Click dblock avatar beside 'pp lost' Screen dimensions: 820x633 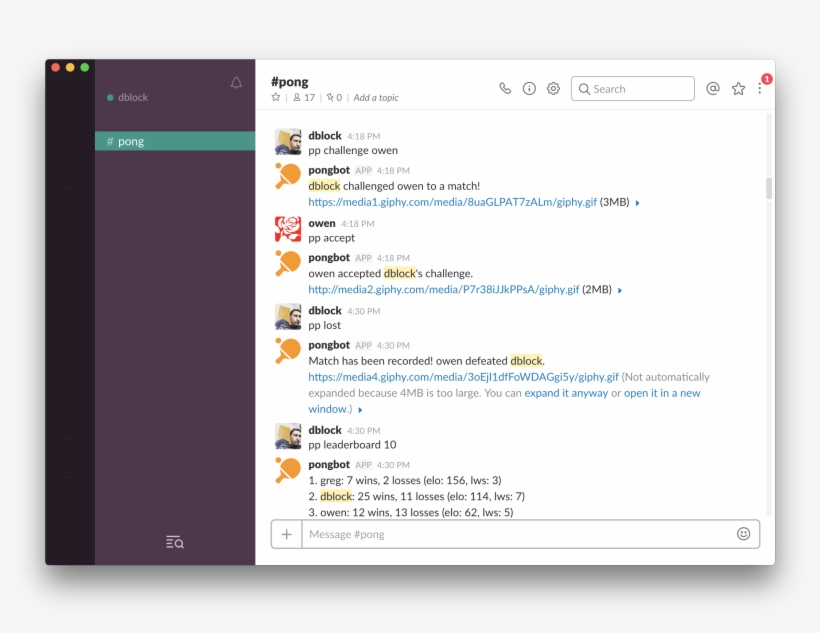click(288, 316)
